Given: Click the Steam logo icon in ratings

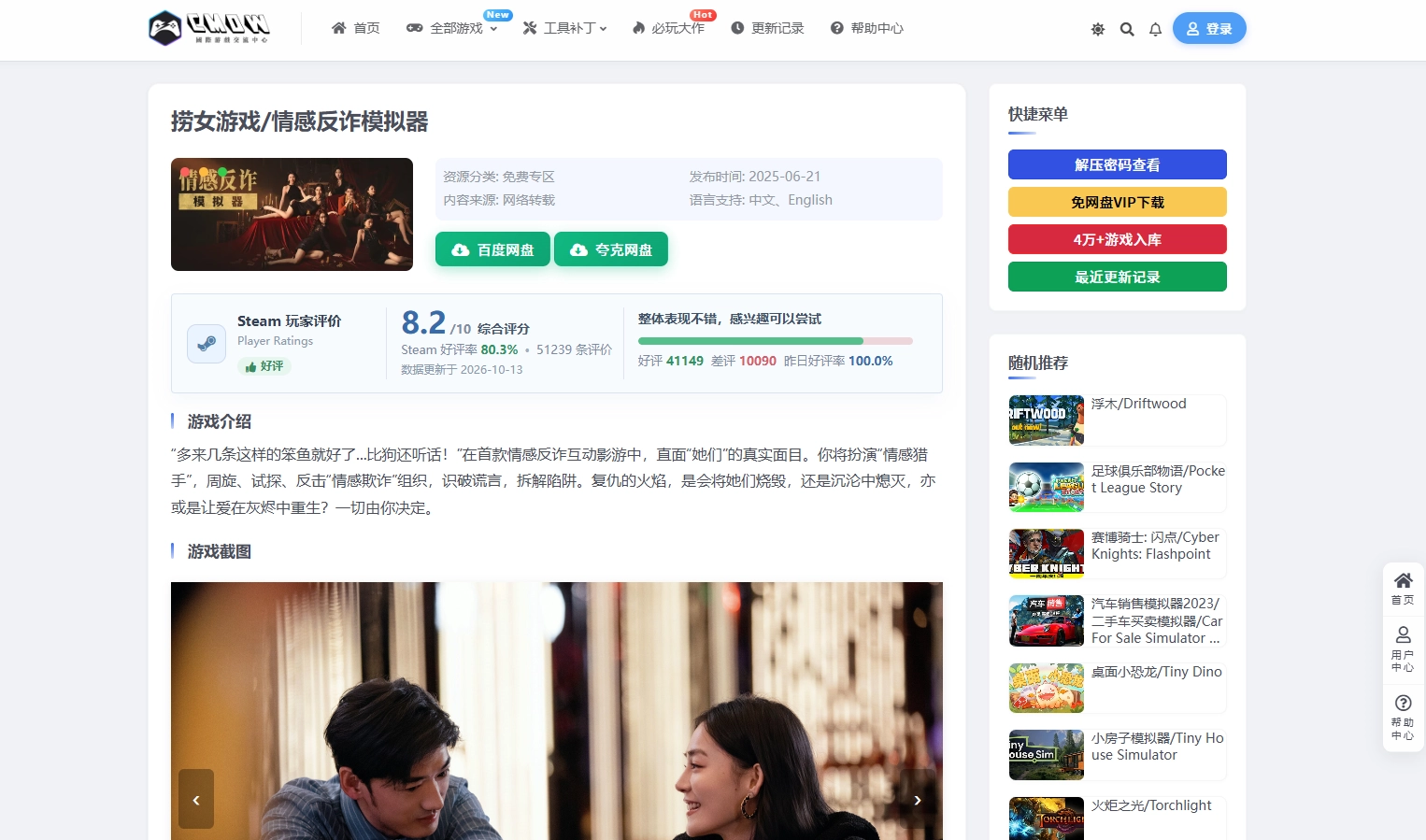Looking at the screenshot, I should pos(207,343).
